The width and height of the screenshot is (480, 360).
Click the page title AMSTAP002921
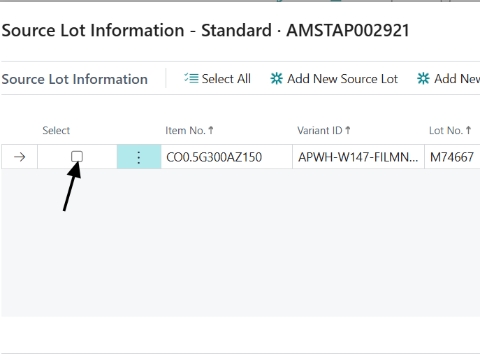(348, 31)
